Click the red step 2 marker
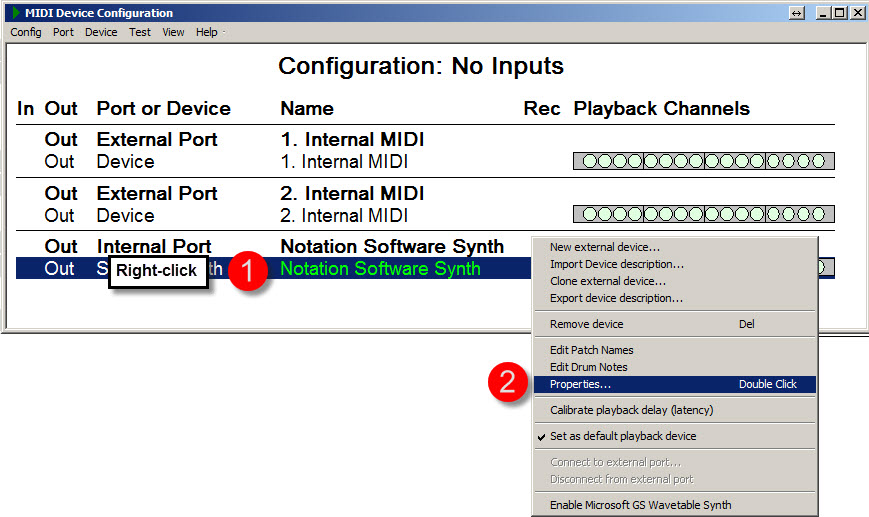This screenshot has width=869, height=517. pyautogui.click(x=507, y=383)
